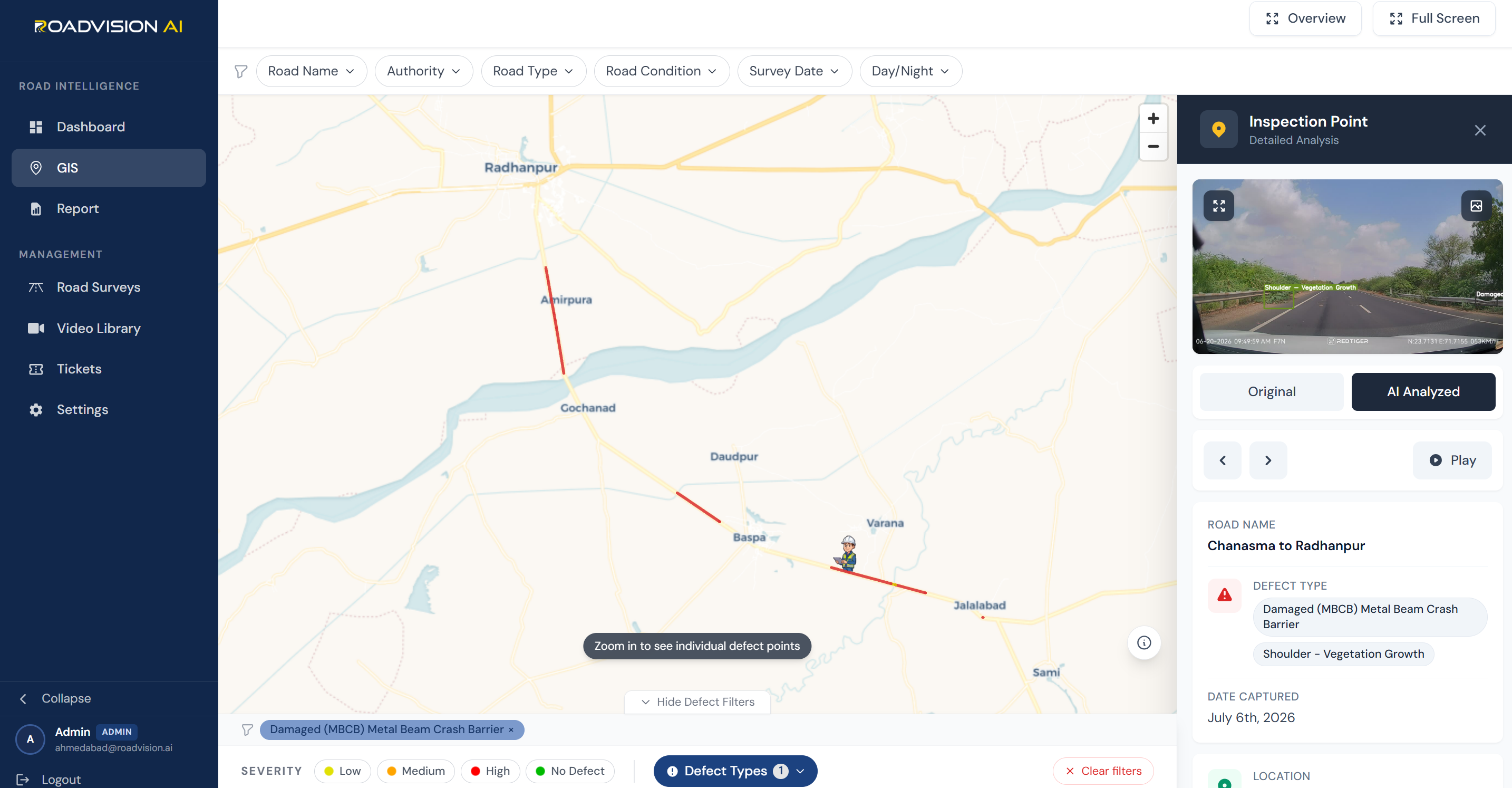Click the image gallery icon on photo
1512x788 pixels.
pos(1476,206)
